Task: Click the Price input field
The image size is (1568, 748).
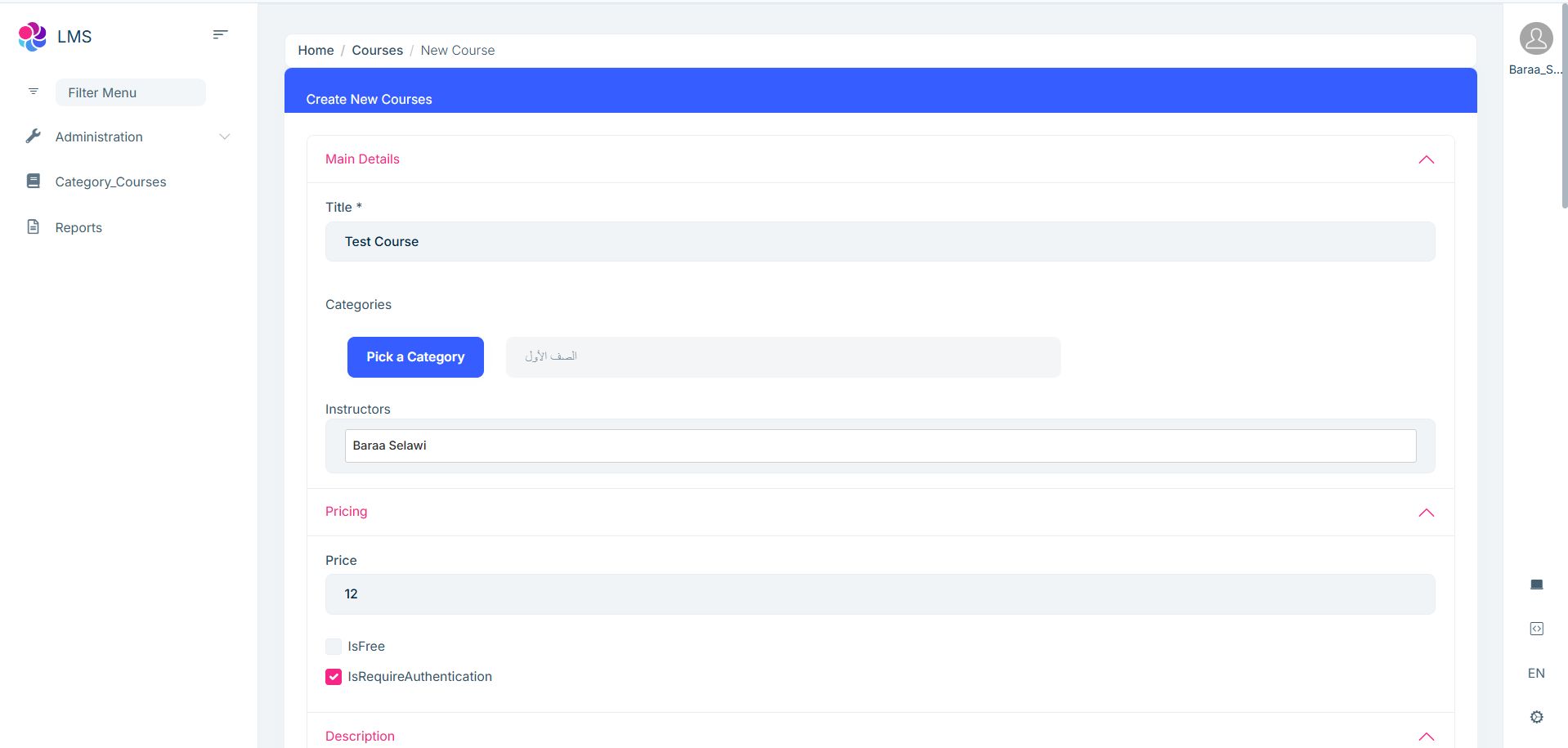Action: [x=880, y=594]
